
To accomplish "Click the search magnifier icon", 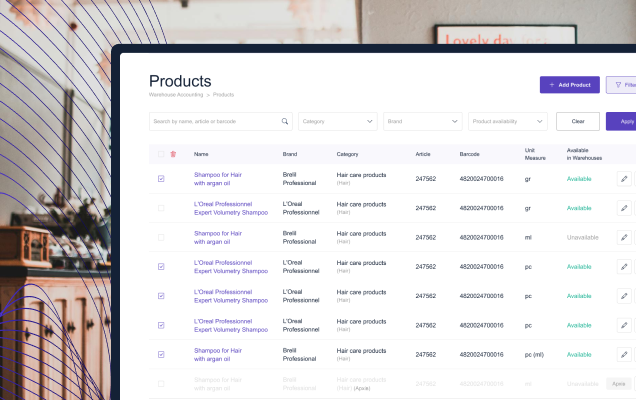I will tap(285, 121).
